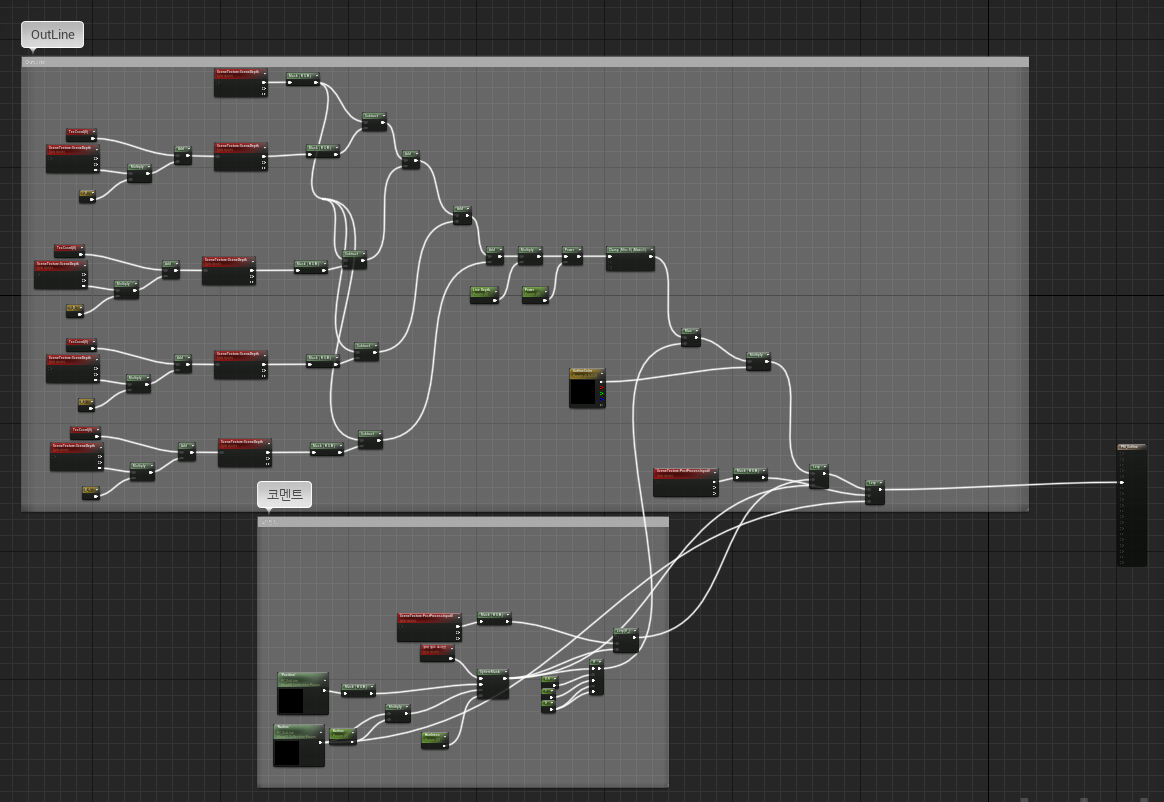Select the Multiply node inside 코멘트 box
Image resolution: width=1164 pixels, height=802 pixels.
[398, 713]
